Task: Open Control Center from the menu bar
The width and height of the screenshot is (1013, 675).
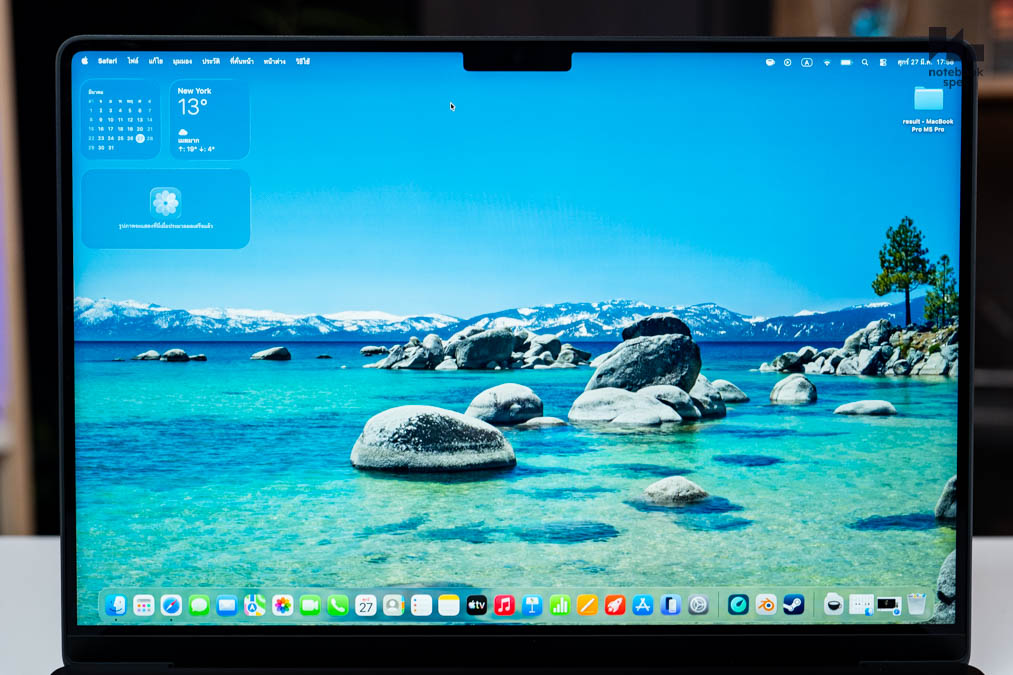Action: pyautogui.click(x=883, y=61)
